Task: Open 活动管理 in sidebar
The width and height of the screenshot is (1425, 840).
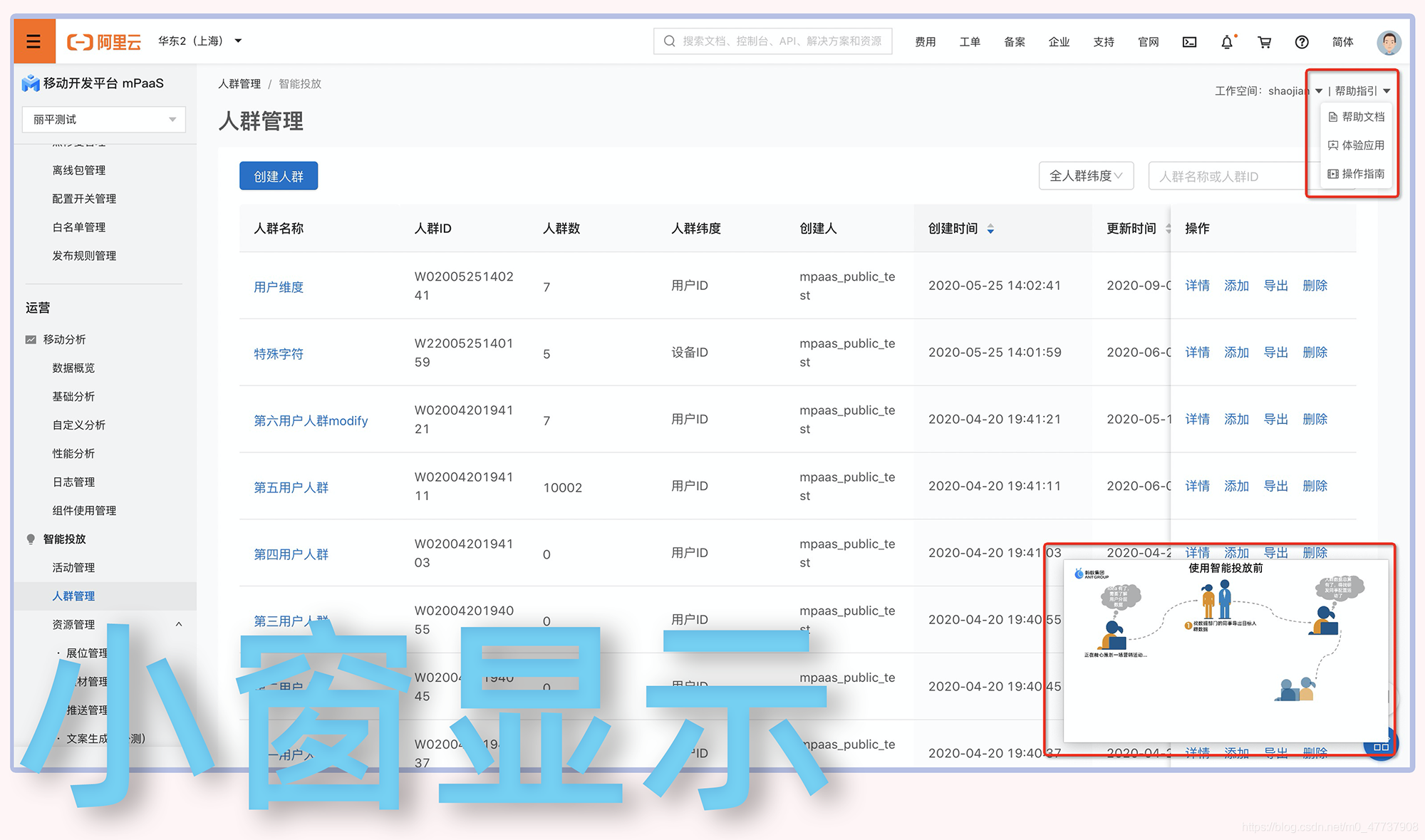Action: pyautogui.click(x=73, y=567)
